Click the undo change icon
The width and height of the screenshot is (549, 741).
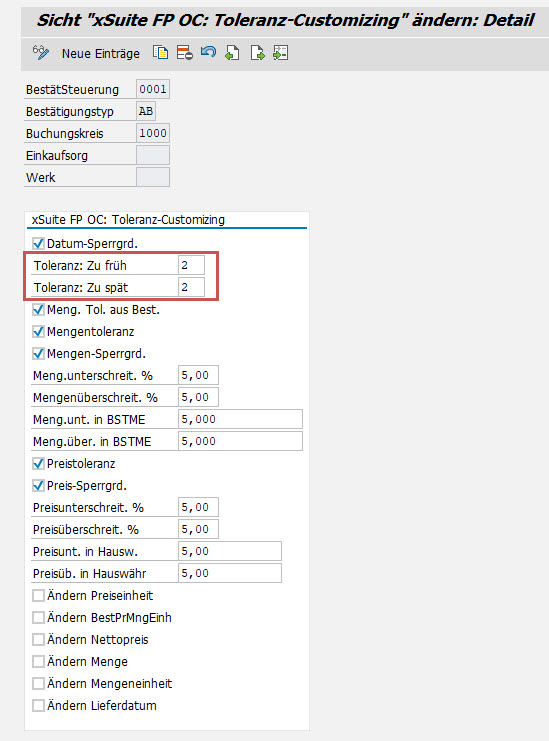[208, 52]
